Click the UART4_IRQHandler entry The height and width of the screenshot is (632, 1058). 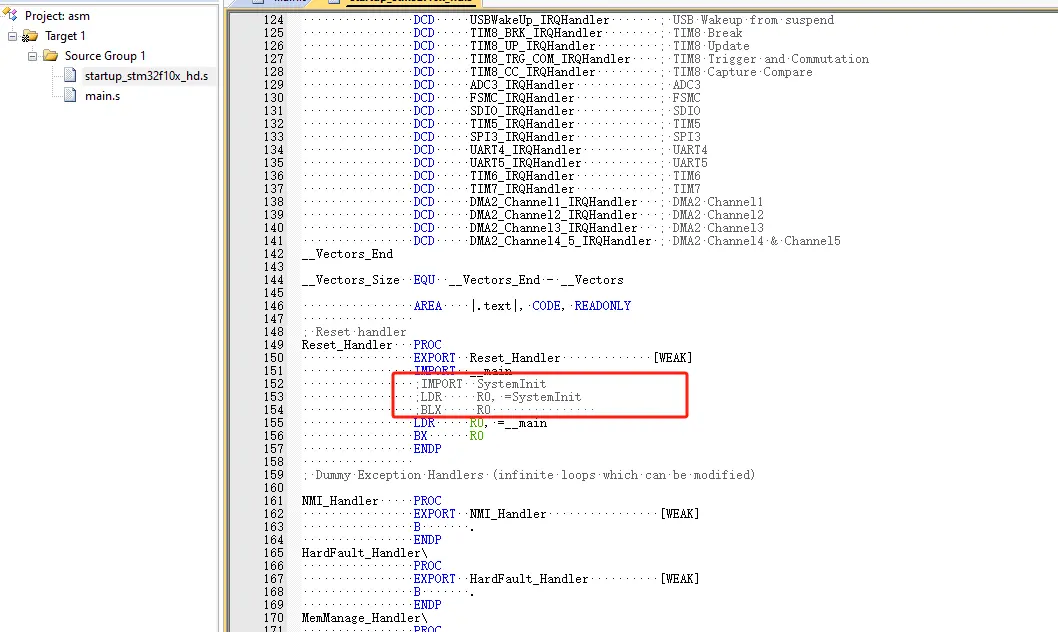pyautogui.click(x=525, y=150)
